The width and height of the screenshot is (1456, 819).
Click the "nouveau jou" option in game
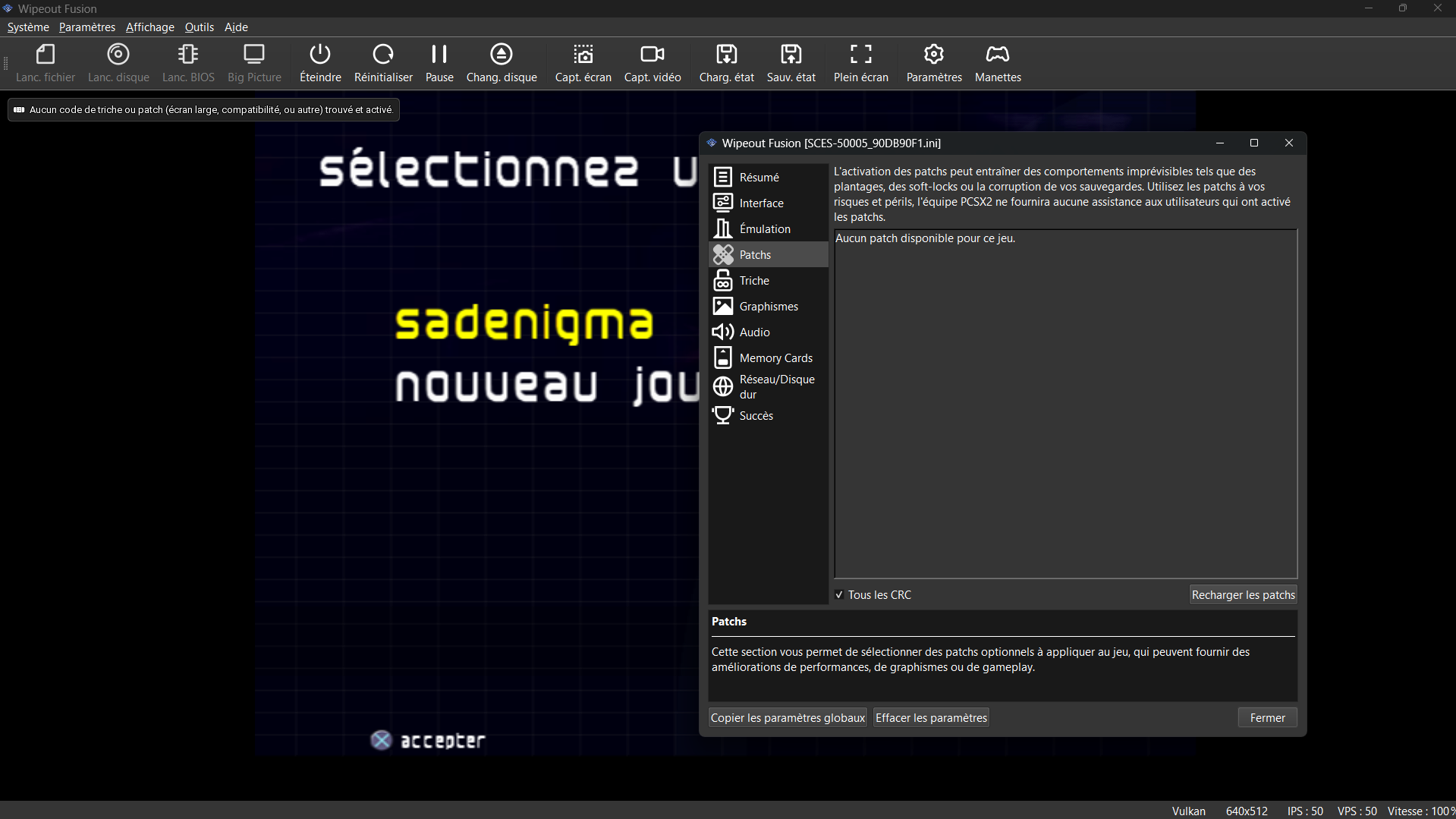click(546, 386)
